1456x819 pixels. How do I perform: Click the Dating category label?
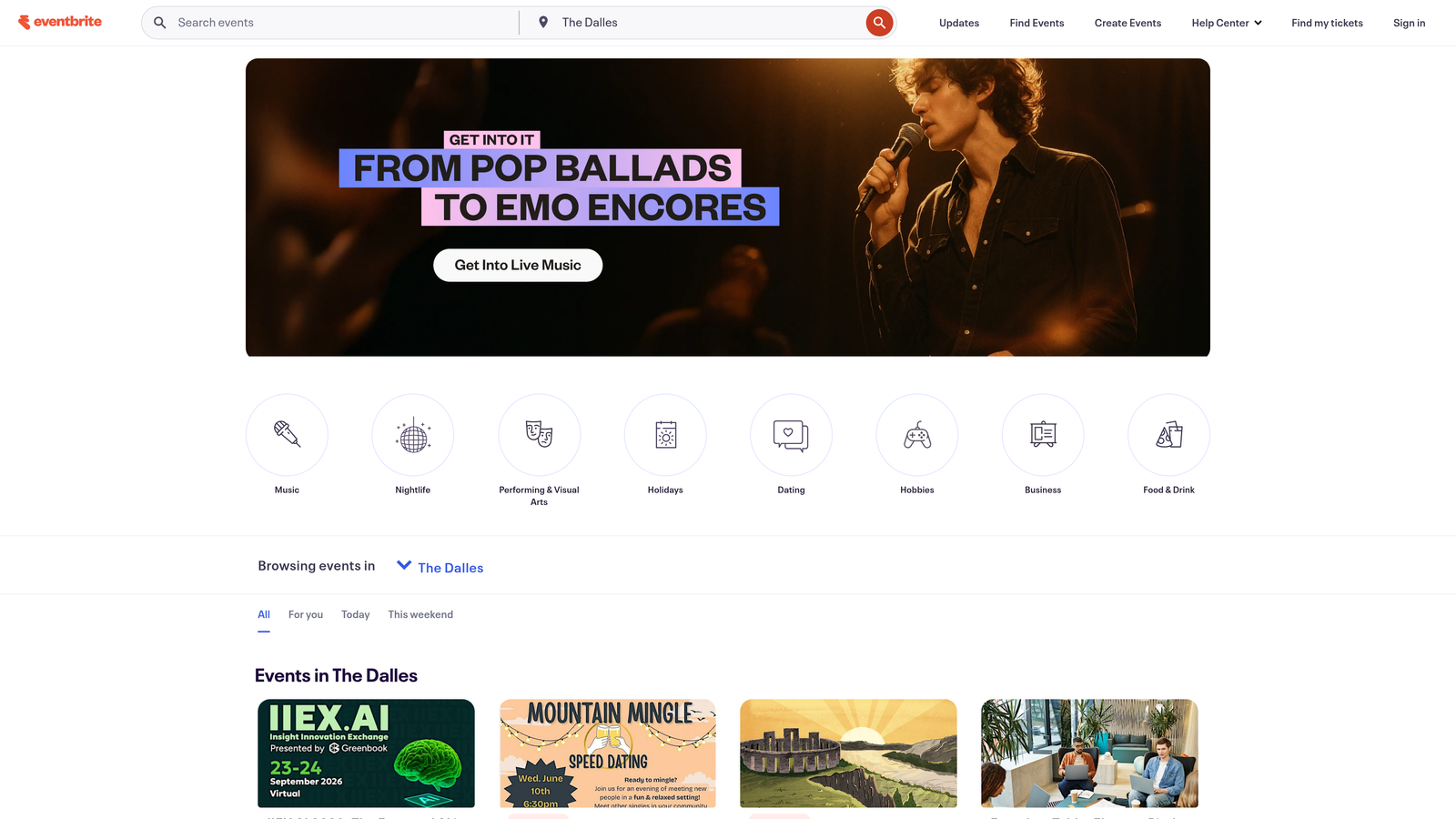click(x=791, y=490)
